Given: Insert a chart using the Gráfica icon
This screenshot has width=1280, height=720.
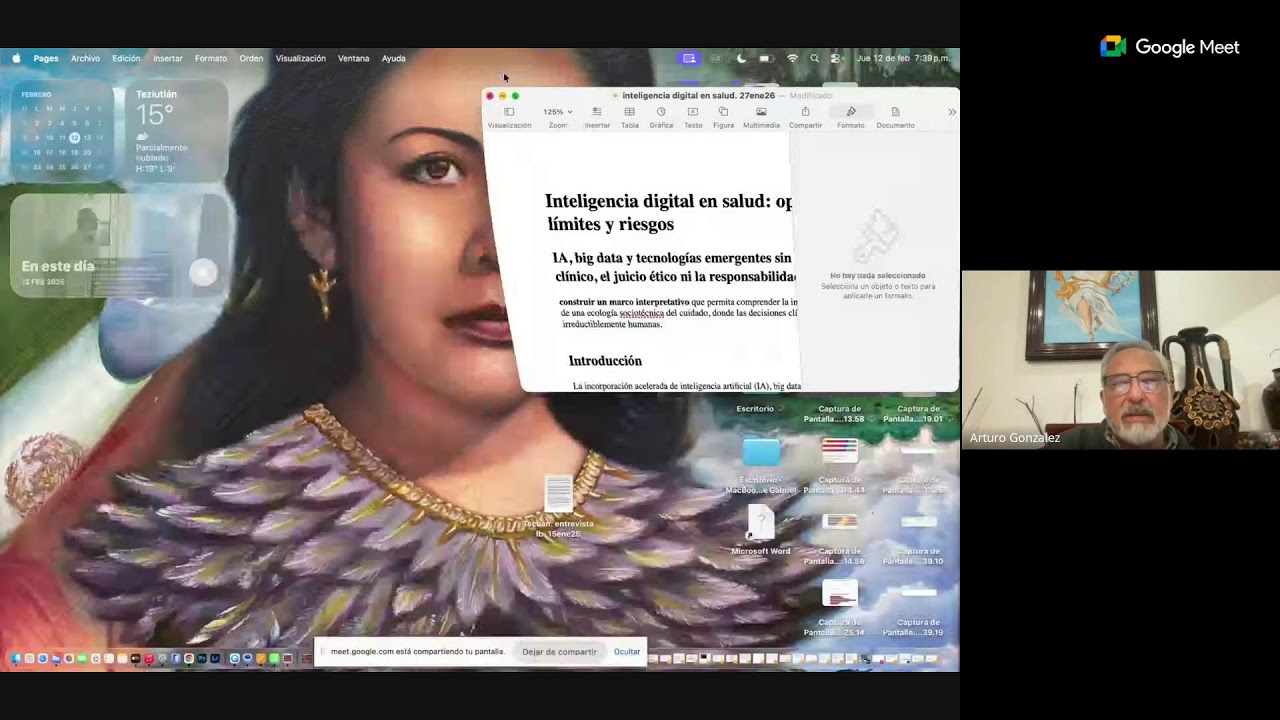Looking at the screenshot, I should point(661,112).
